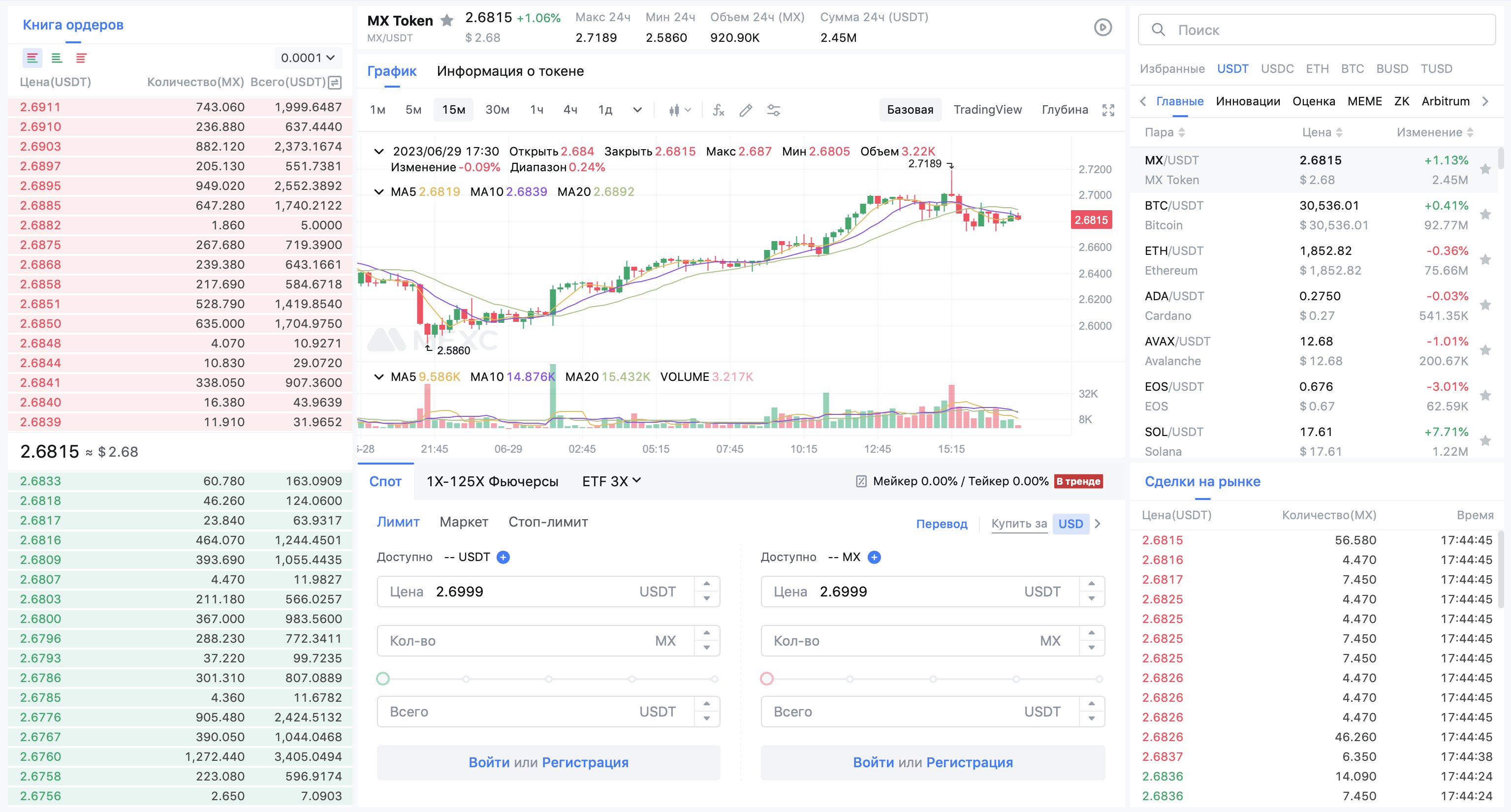The width and height of the screenshot is (1511, 812).
Task: Show buy orders only in order book
Action: point(56,58)
